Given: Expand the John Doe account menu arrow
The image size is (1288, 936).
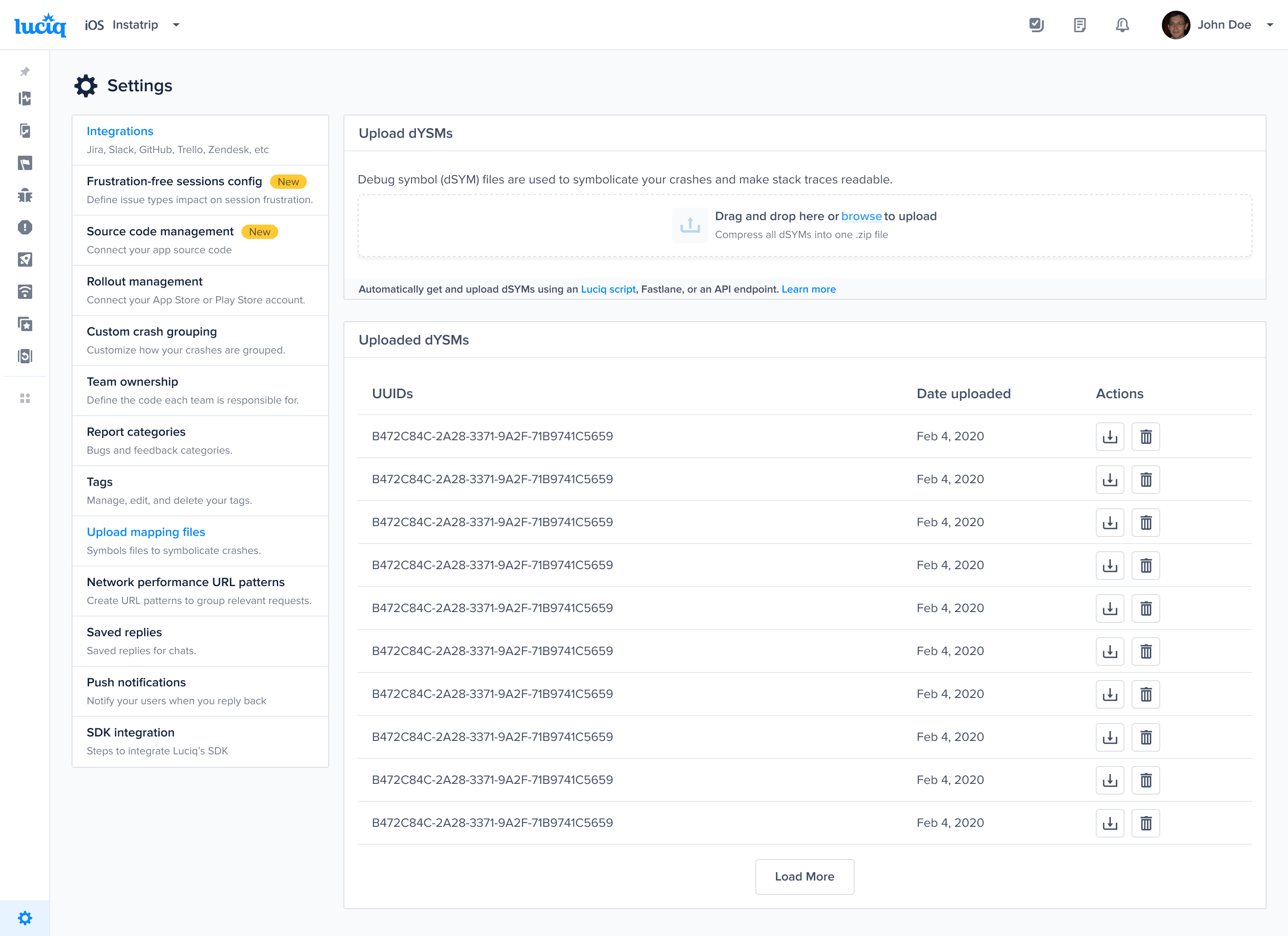Looking at the screenshot, I should click(1270, 25).
